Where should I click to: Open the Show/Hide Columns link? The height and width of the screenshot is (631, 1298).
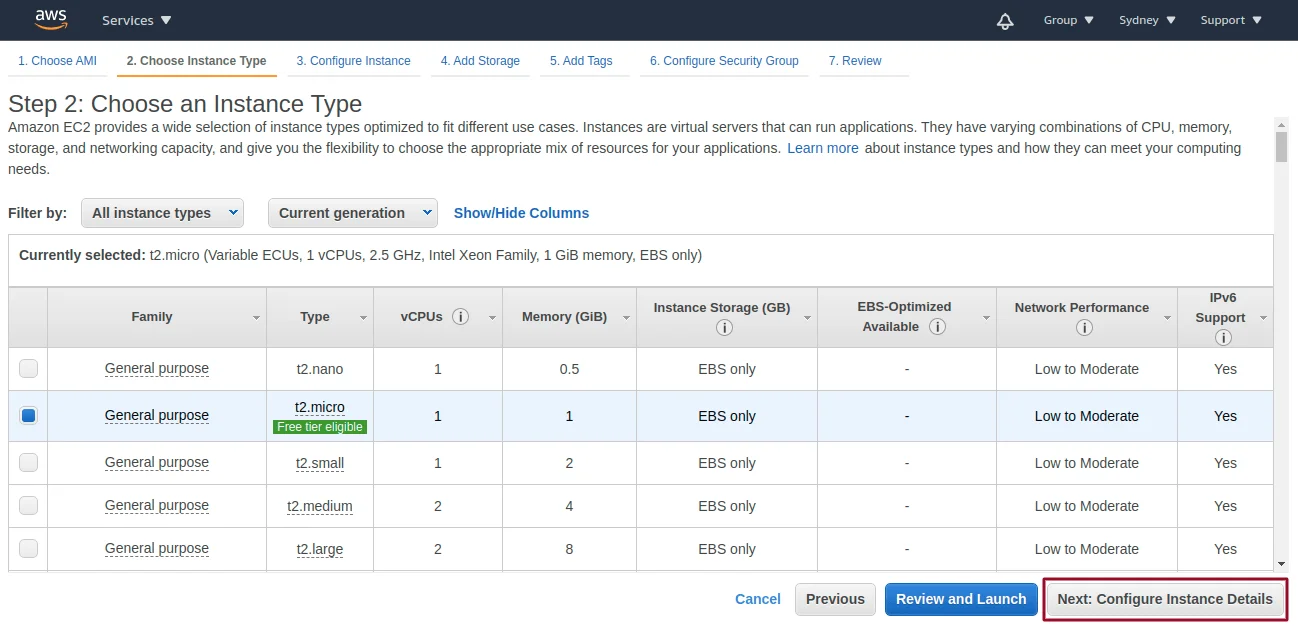tap(521, 213)
